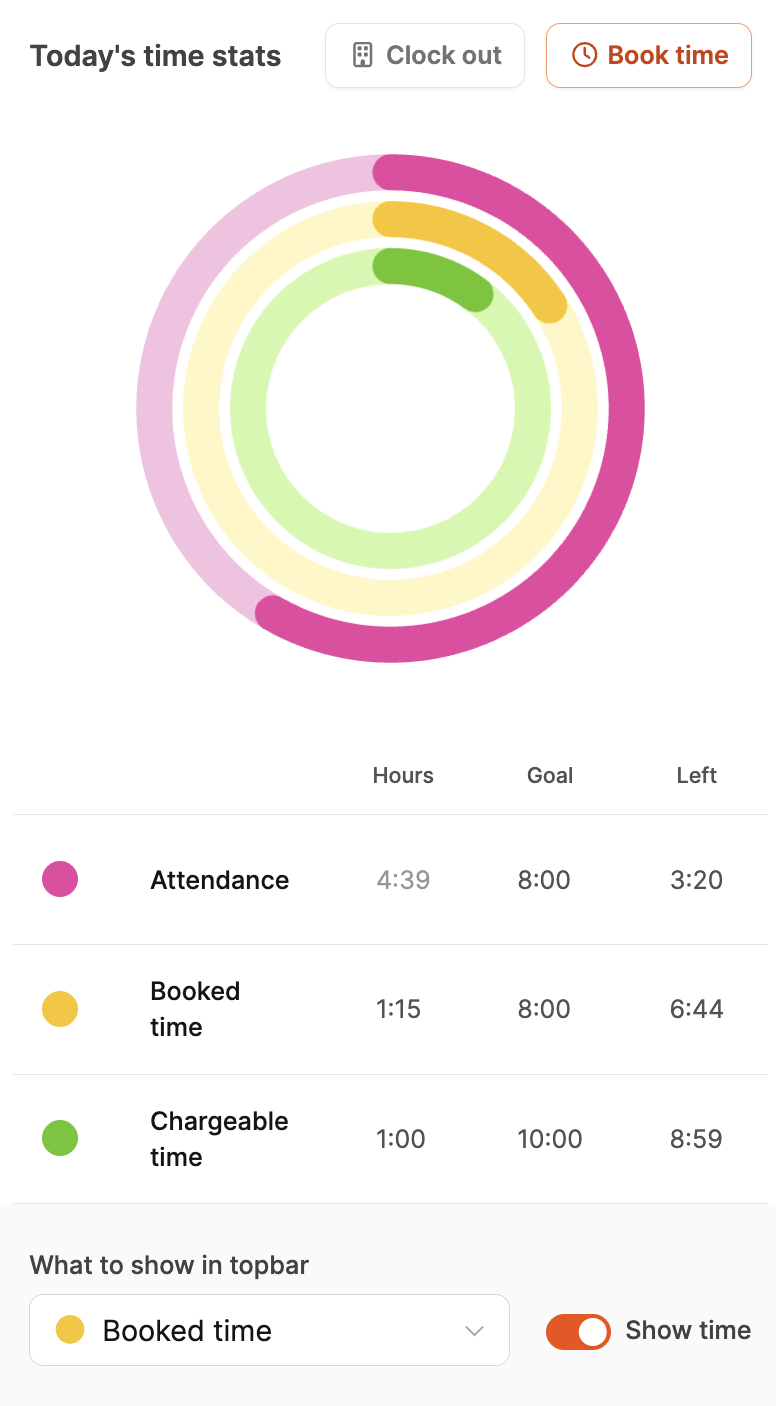Click the dropdown chevron arrow
This screenshot has width=776, height=1406.
click(475, 1331)
